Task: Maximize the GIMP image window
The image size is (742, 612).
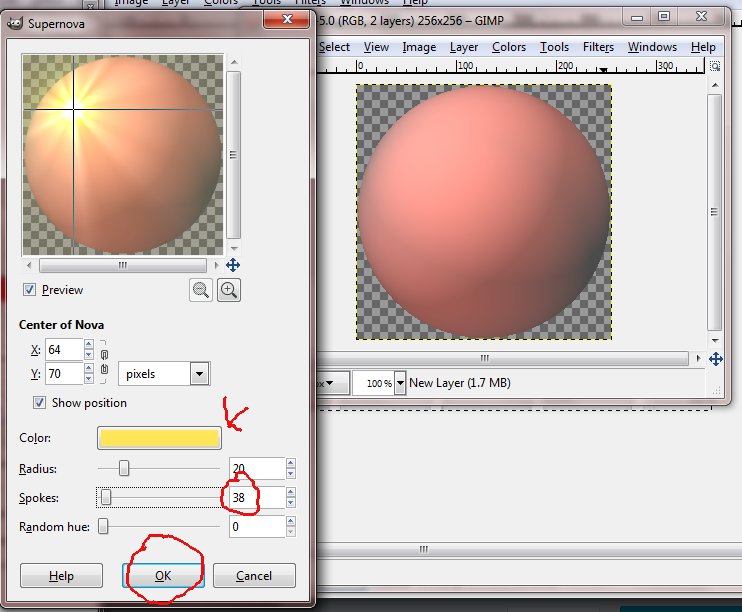Action: click(663, 17)
